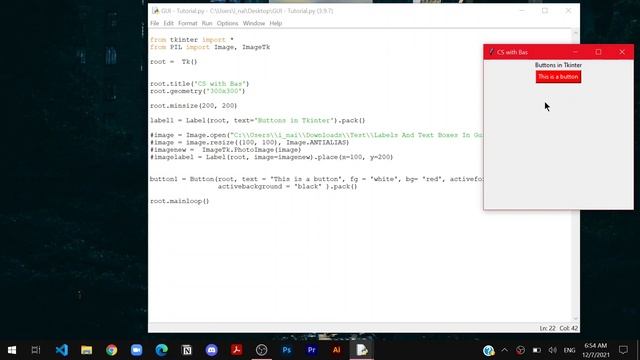Screen dimensions: 640x360
Task: Open Premiere Pro from the taskbar
Action: [x=311, y=350]
